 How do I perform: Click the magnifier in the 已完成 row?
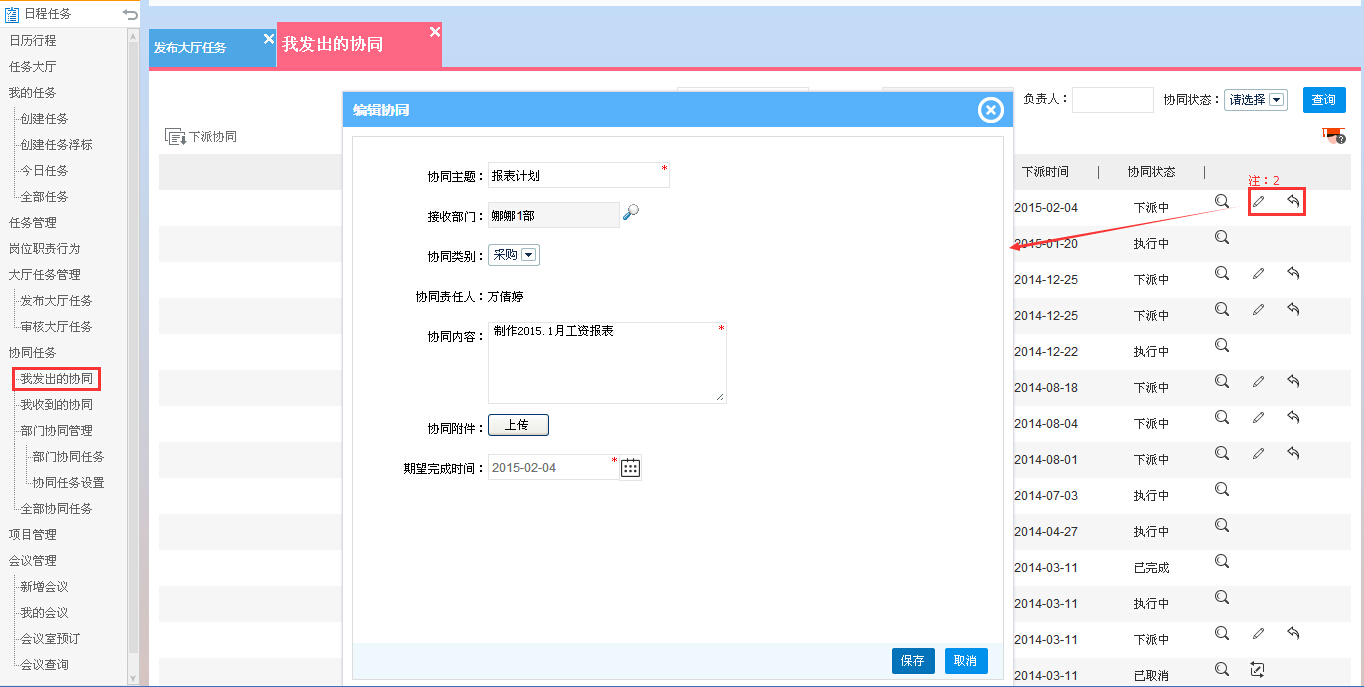pyautogui.click(x=1221, y=561)
